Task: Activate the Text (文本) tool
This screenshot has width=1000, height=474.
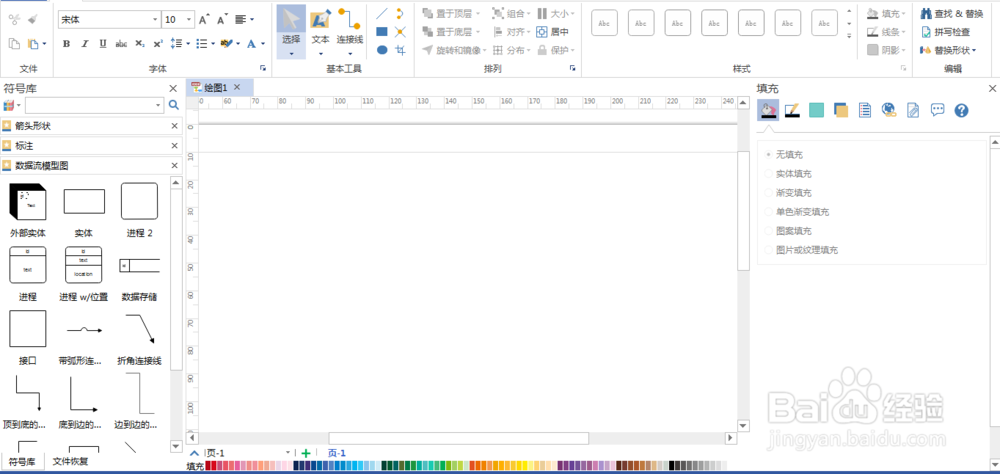Action: tap(320, 31)
